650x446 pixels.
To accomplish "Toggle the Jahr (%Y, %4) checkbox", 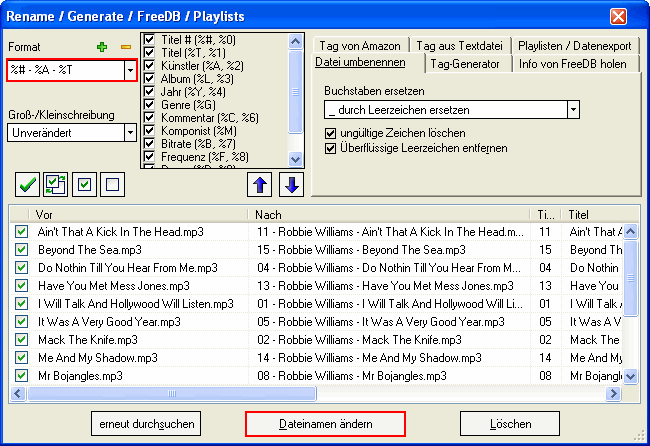I will (149, 92).
